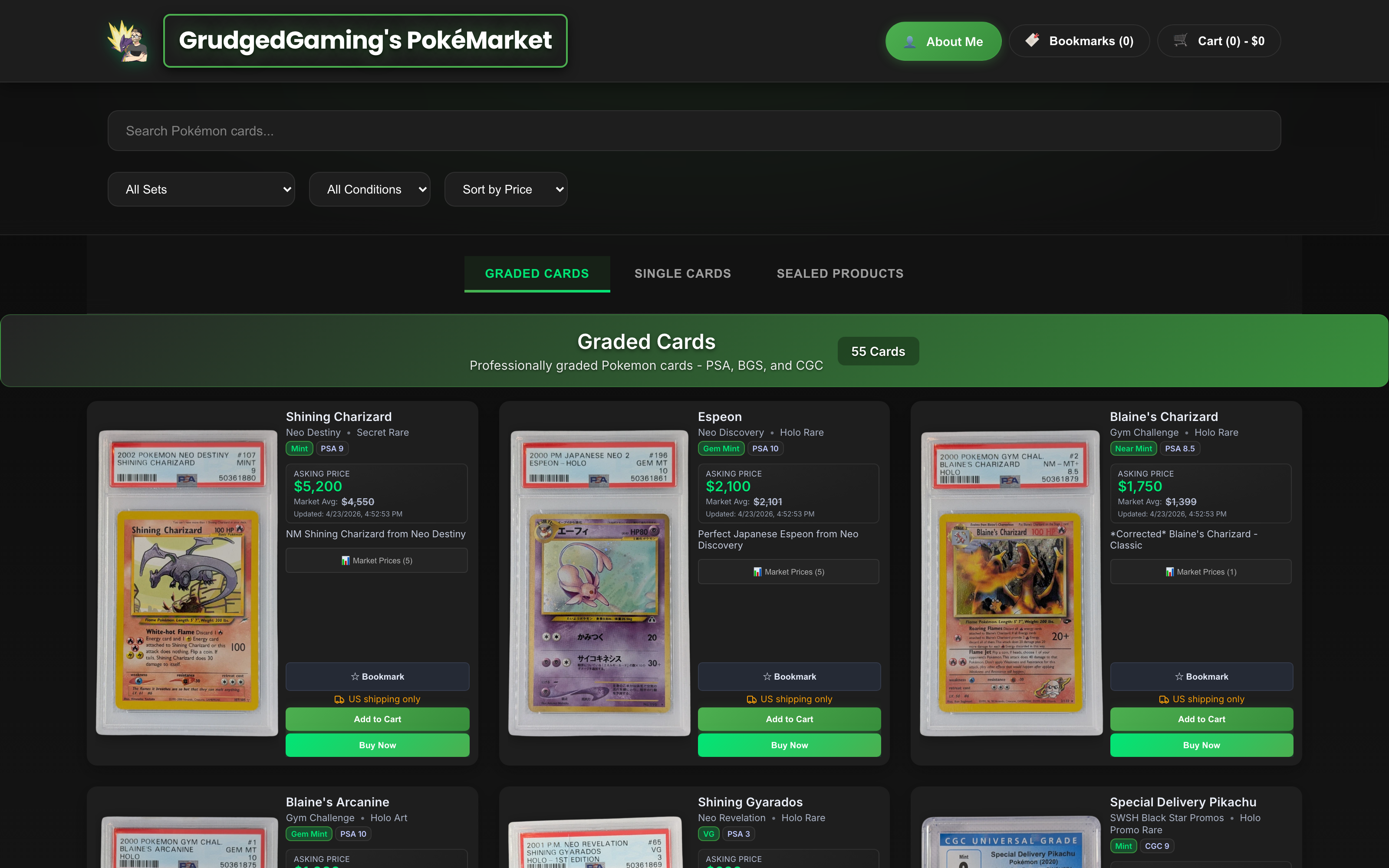
Task: Open the Shining Gyarados slab image
Action: 597,842
